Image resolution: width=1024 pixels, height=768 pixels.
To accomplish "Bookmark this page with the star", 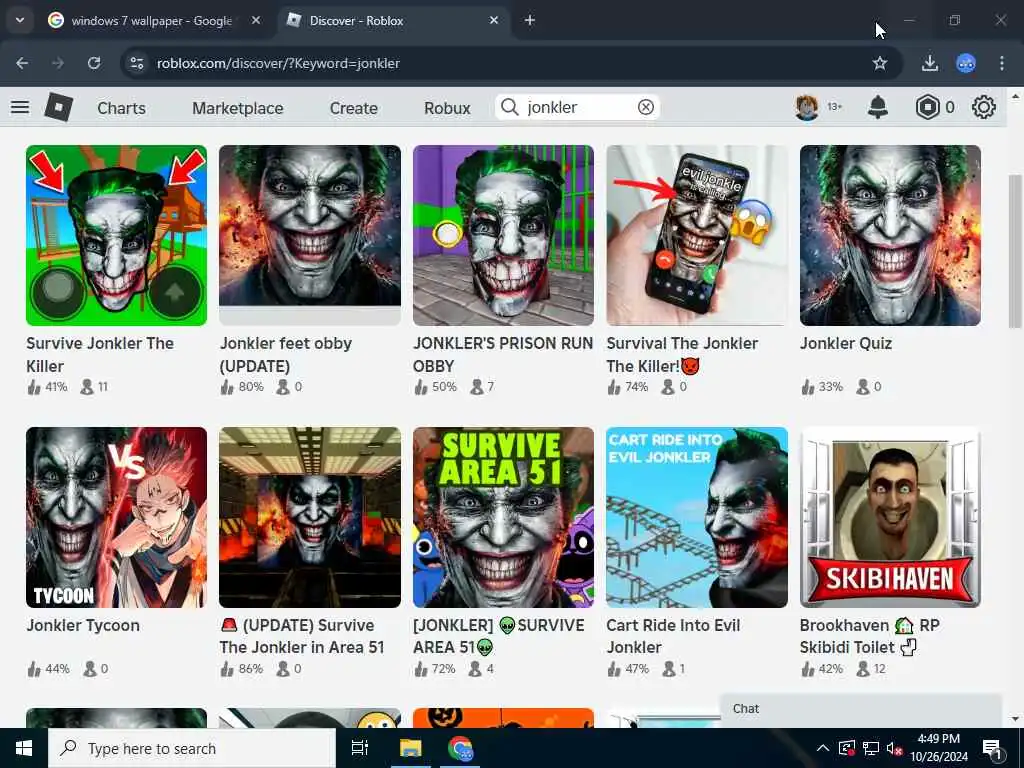I will click(880, 63).
